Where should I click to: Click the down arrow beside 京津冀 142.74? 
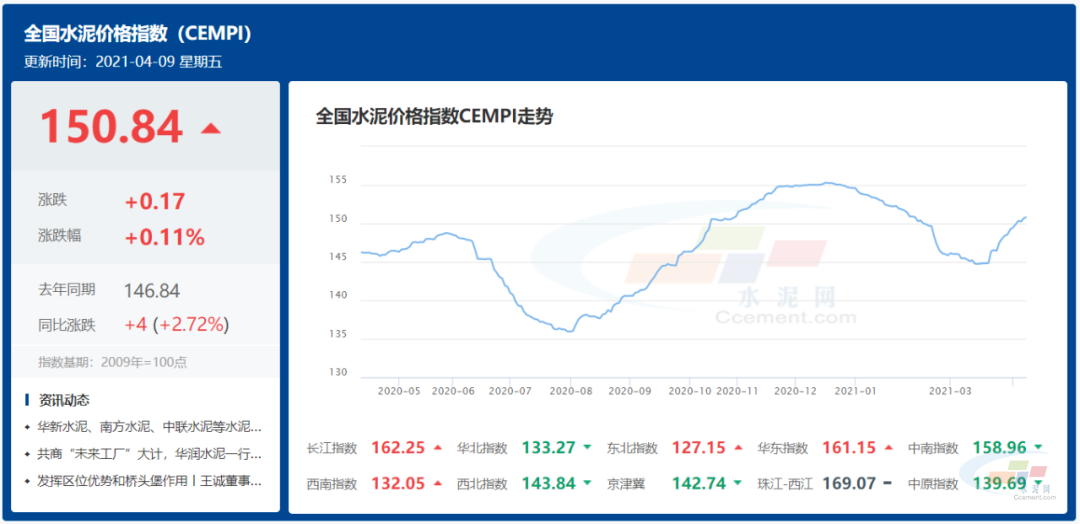[x=737, y=484]
